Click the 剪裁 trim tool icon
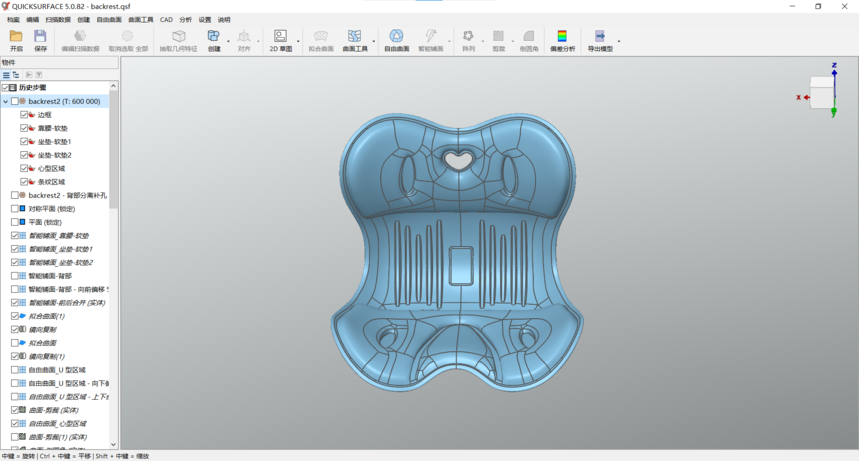Screen dimensions: 859x461 click(498, 36)
